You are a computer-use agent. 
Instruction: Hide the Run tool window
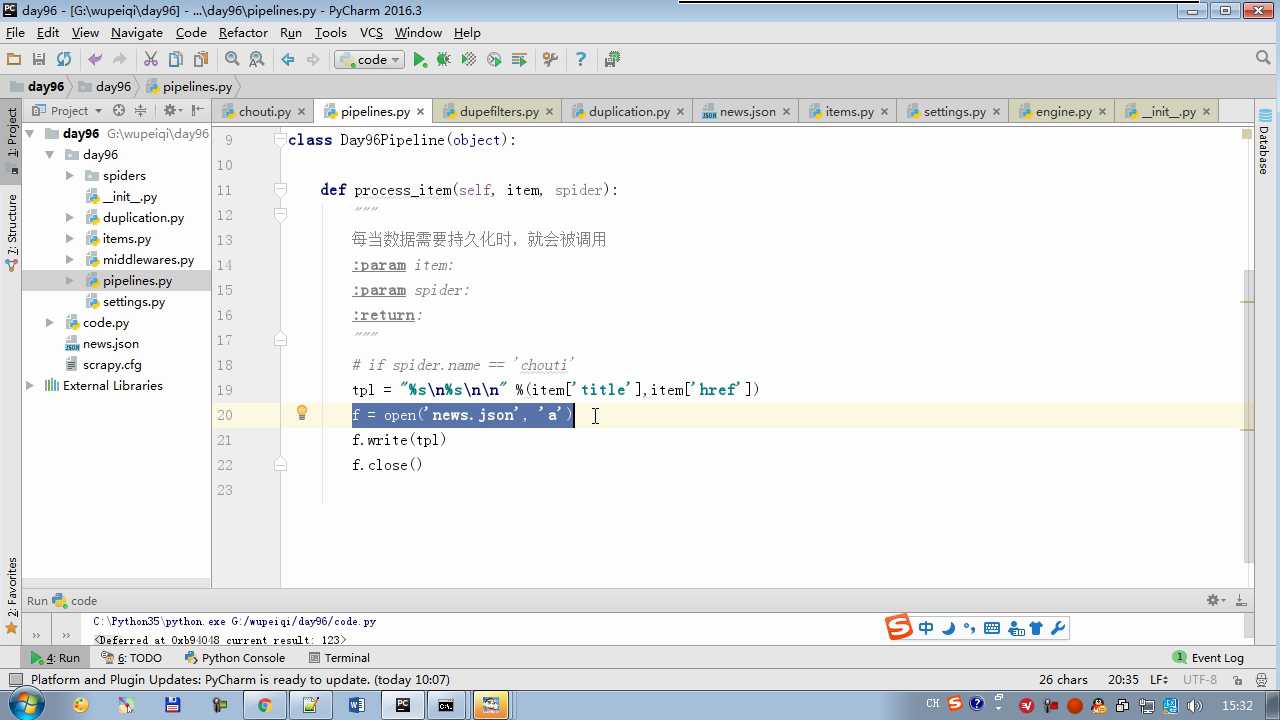pyautogui.click(x=1241, y=600)
